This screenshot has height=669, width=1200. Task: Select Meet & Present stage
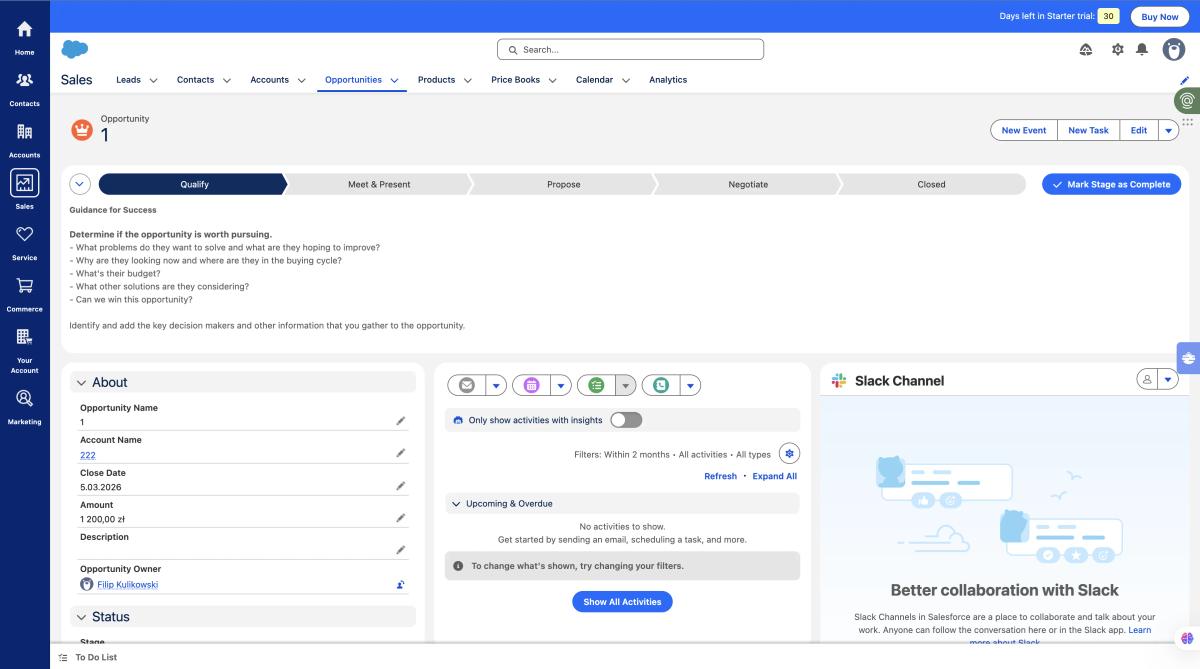[379, 184]
